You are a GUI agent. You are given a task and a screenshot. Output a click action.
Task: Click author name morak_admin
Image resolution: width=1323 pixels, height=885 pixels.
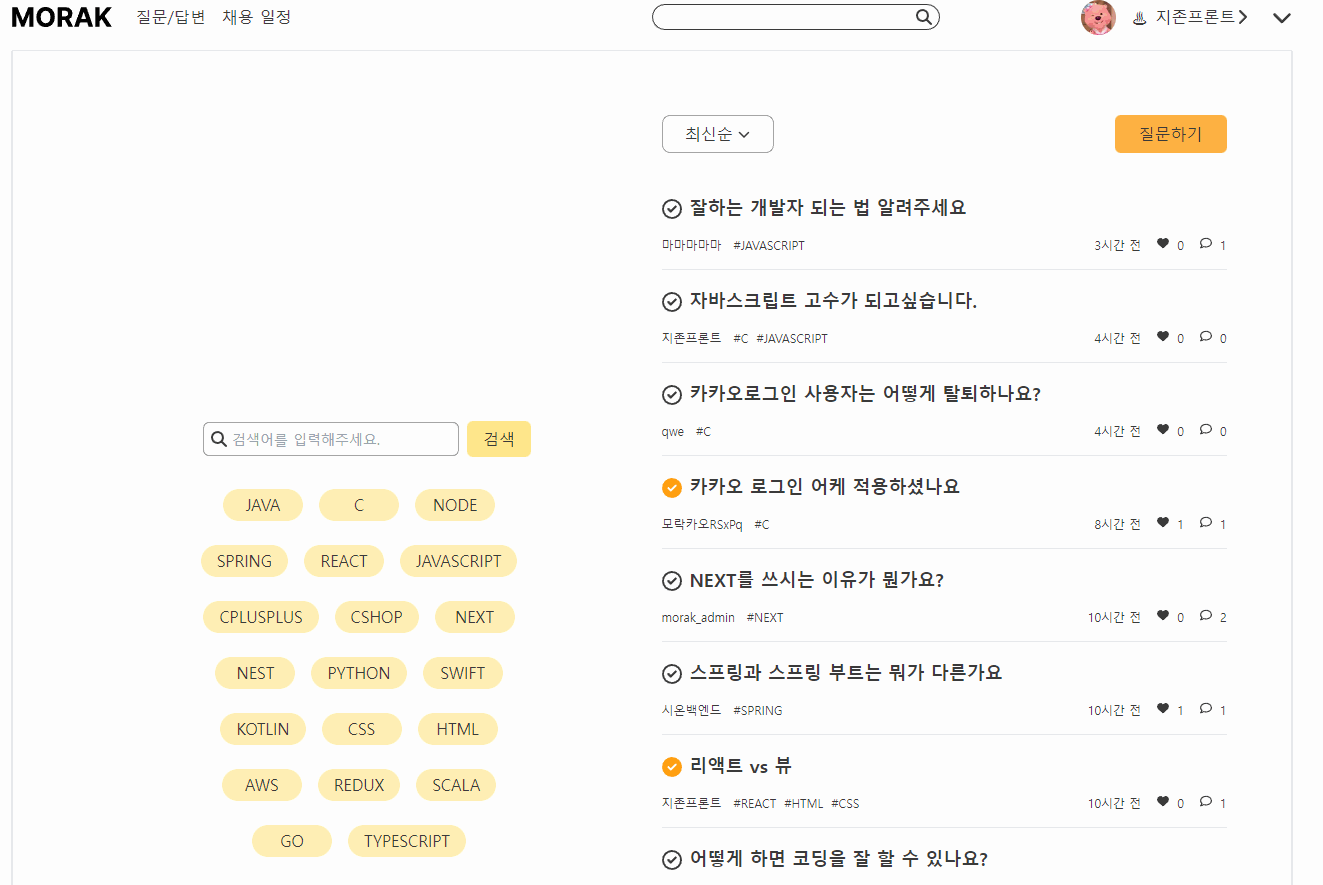698,617
